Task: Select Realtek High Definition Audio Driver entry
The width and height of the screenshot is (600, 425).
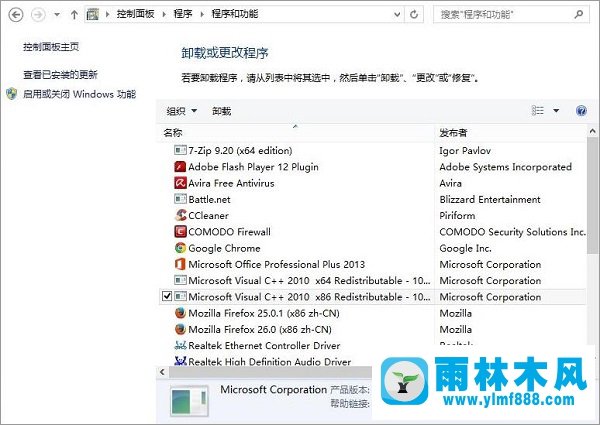Action: click(270, 361)
